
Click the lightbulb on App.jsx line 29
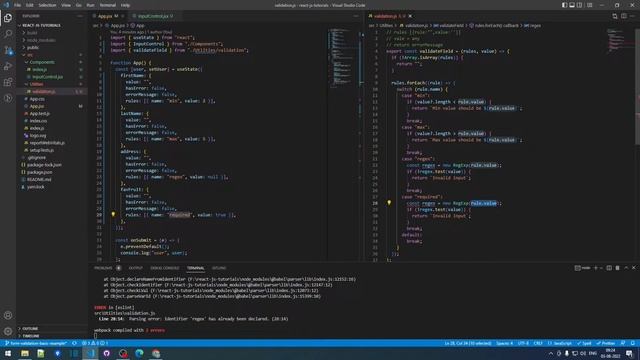[x=113, y=214]
